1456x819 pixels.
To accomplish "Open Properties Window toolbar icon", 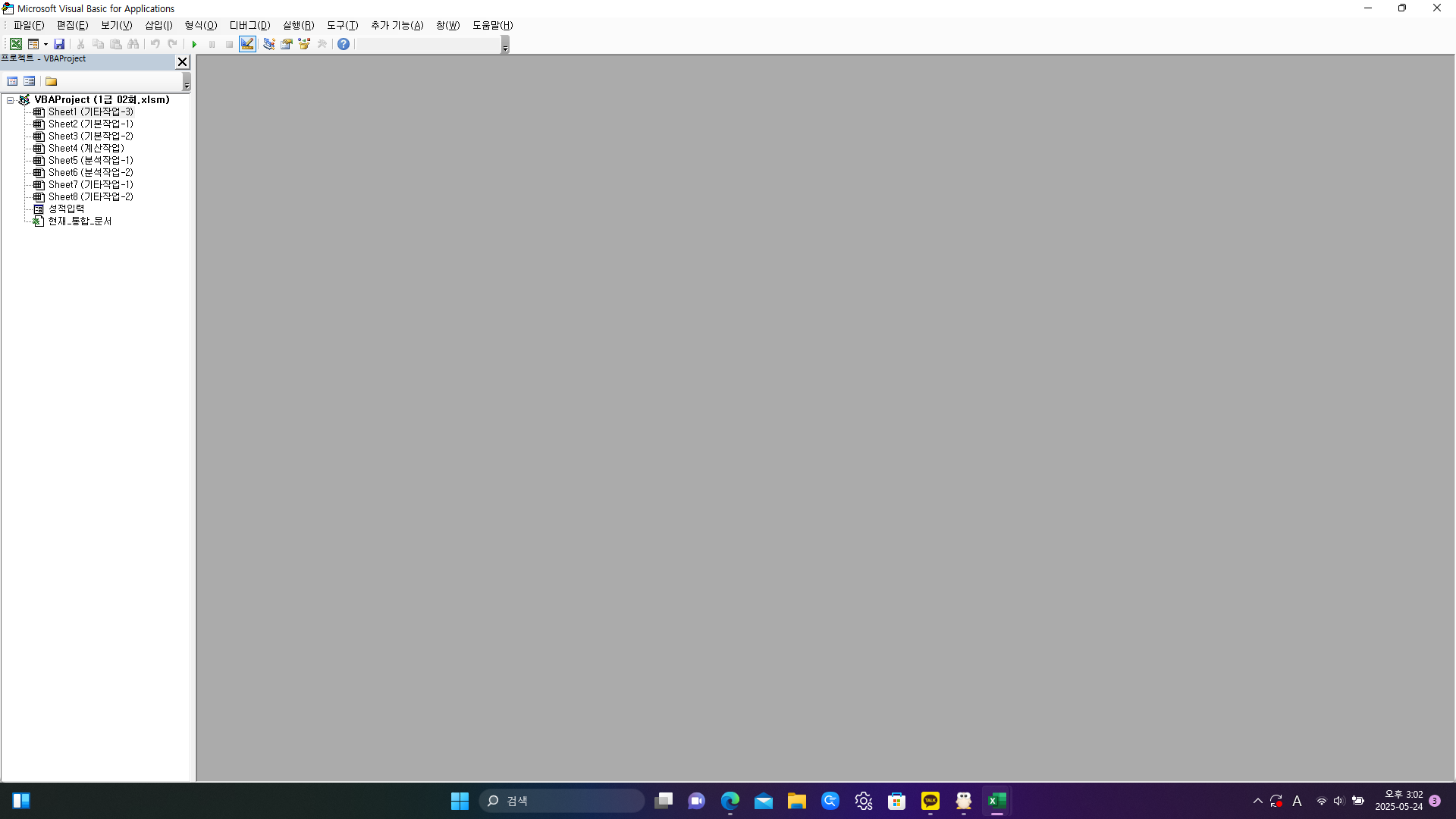I will click(x=286, y=44).
